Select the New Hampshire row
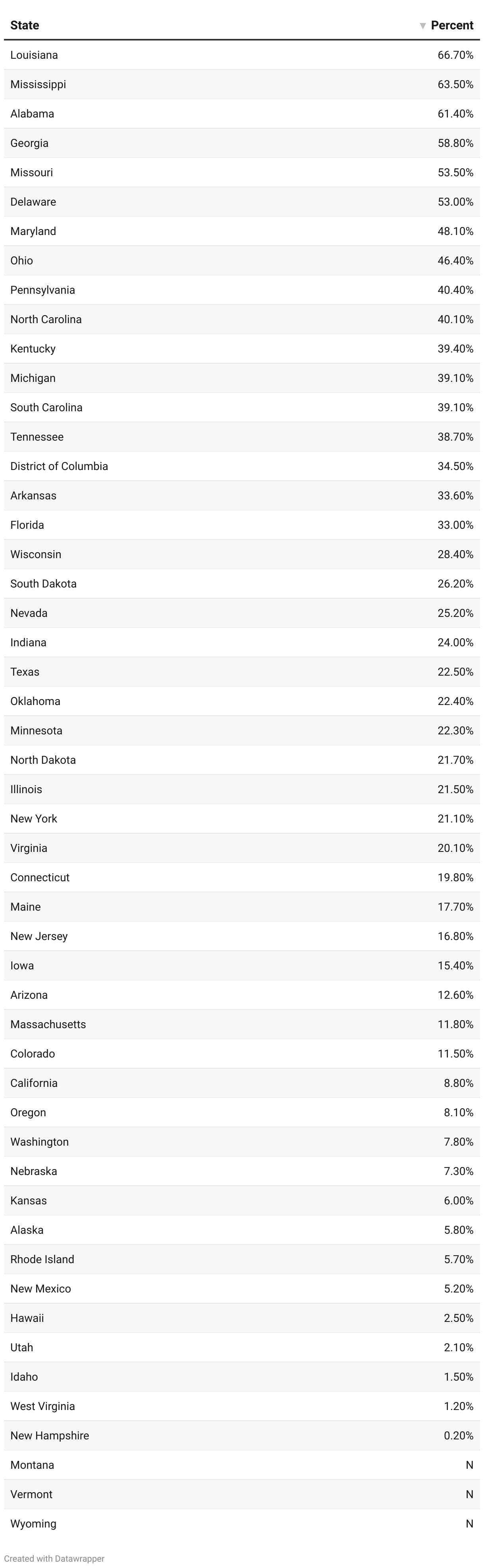The image size is (484, 1568). pos(242,1435)
